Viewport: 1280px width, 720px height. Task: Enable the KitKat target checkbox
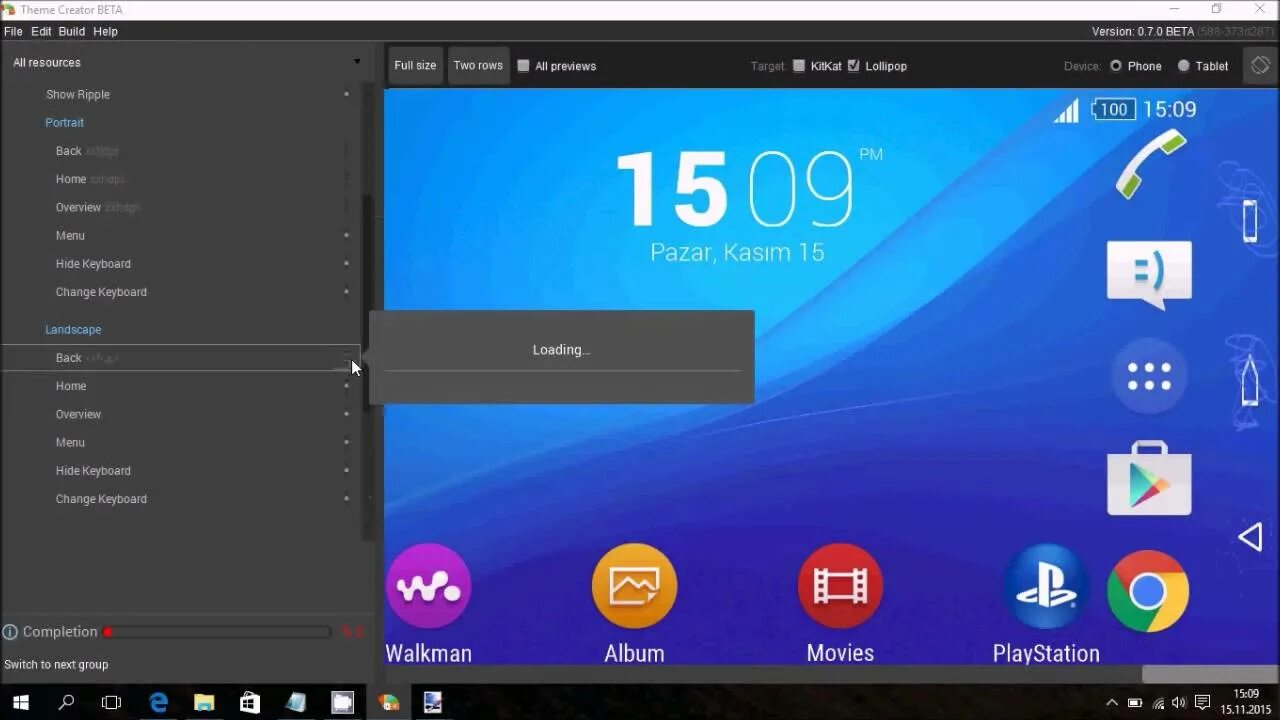click(x=799, y=66)
